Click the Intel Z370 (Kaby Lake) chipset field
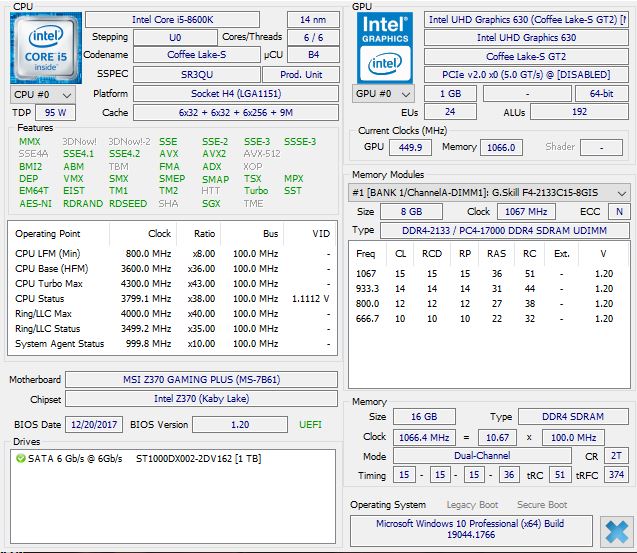The image size is (637, 553). pos(202,399)
